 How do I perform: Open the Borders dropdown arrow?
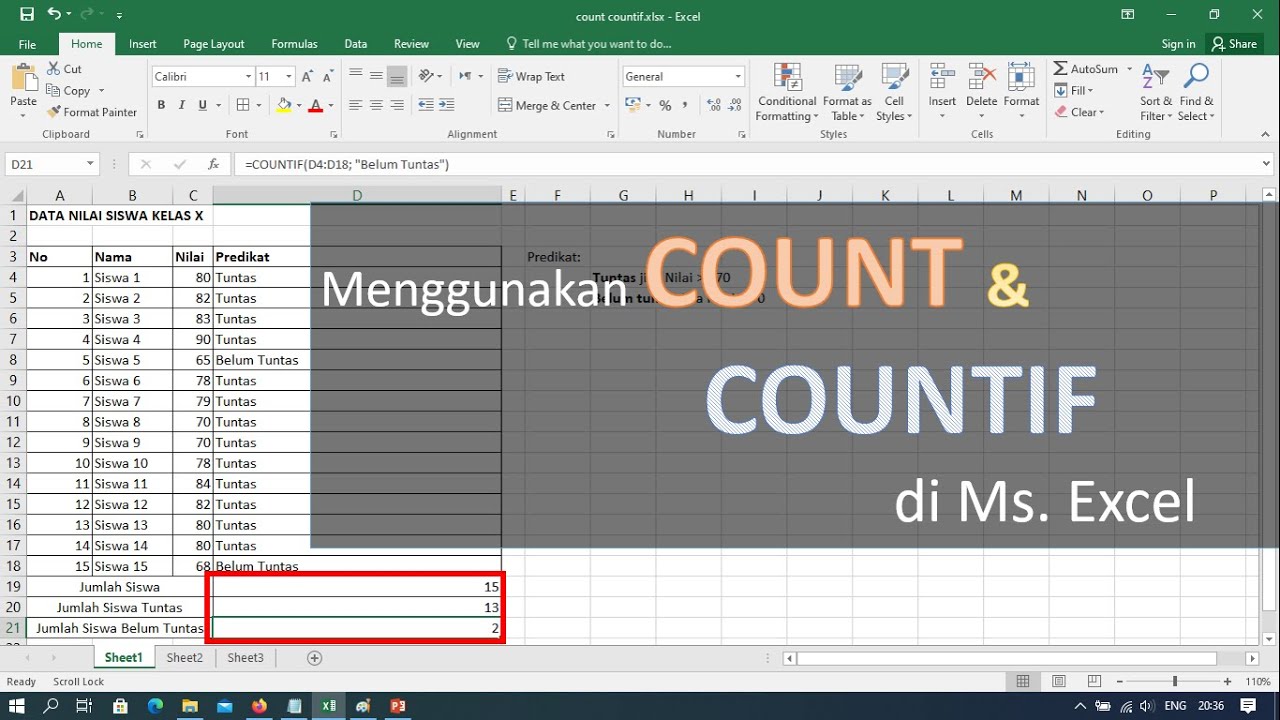(x=259, y=105)
